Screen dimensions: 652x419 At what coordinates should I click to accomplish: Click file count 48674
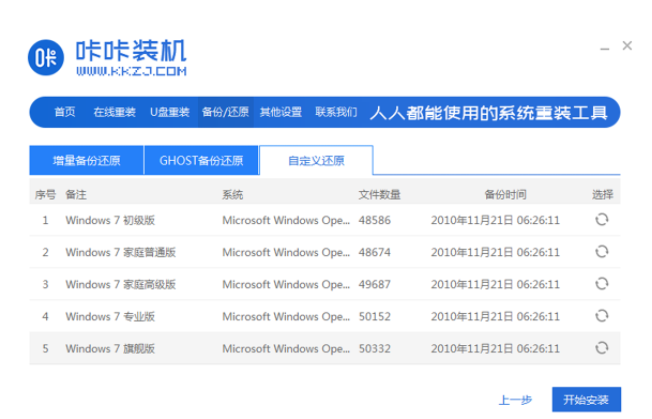375,252
